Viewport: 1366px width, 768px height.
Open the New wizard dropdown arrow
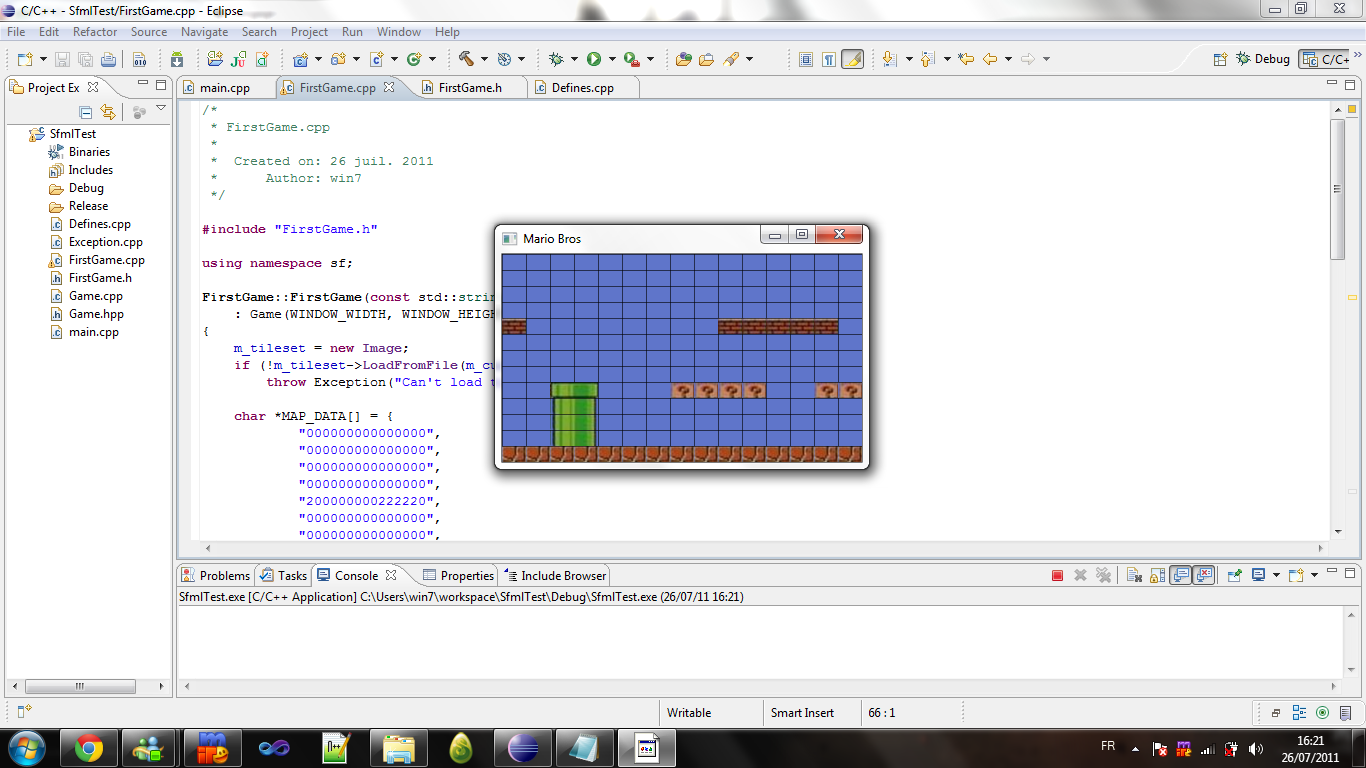[x=42, y=60]
